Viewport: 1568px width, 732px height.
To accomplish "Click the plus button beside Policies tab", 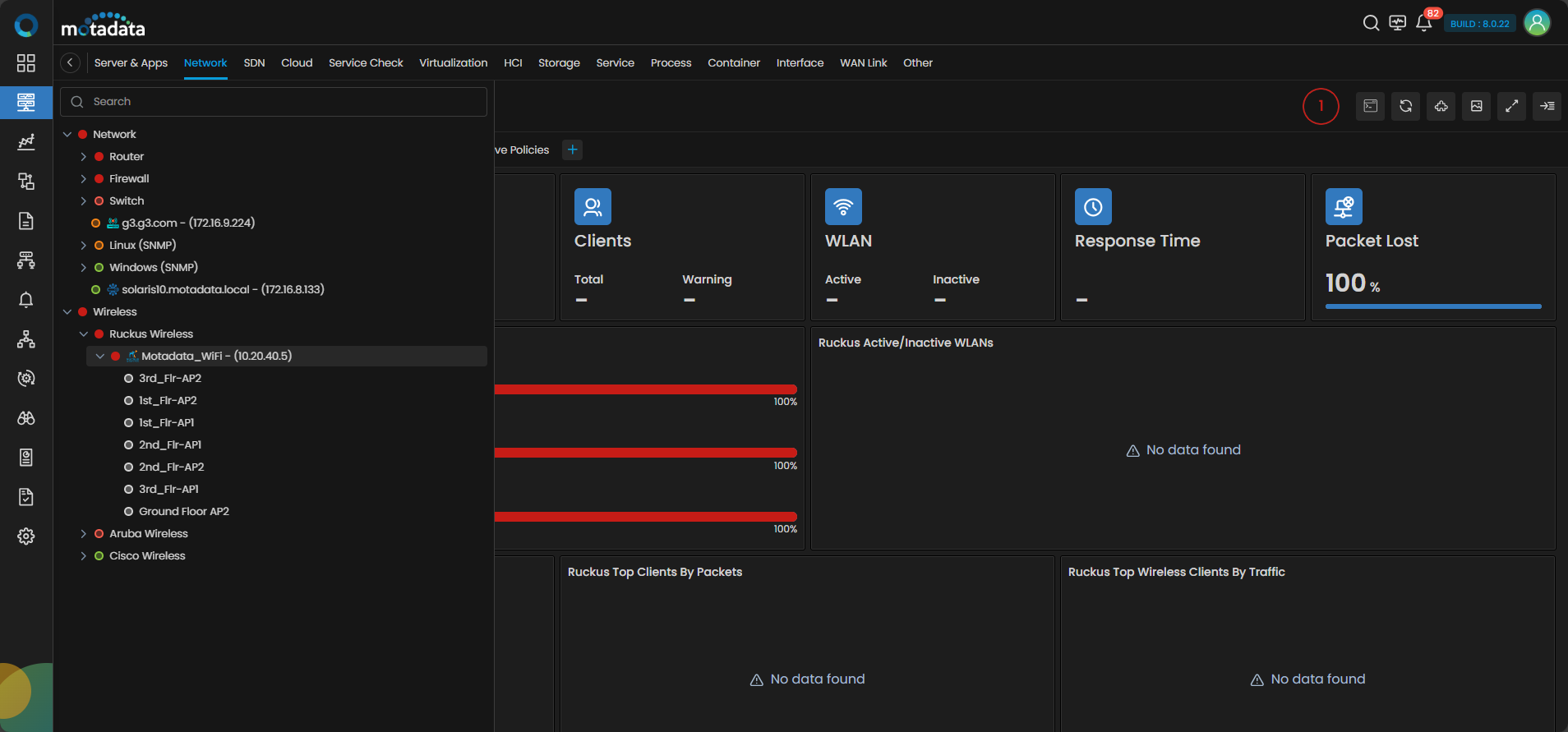I will [x=573, y=150].
